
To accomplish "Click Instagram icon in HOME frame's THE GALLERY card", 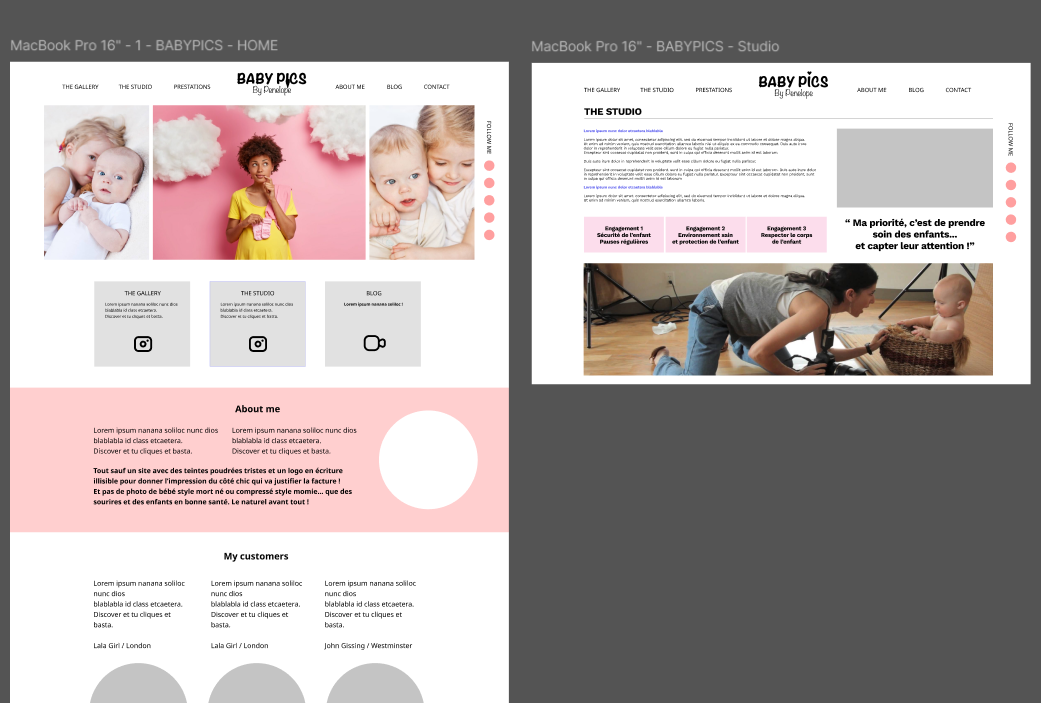I will click(143, 344).
